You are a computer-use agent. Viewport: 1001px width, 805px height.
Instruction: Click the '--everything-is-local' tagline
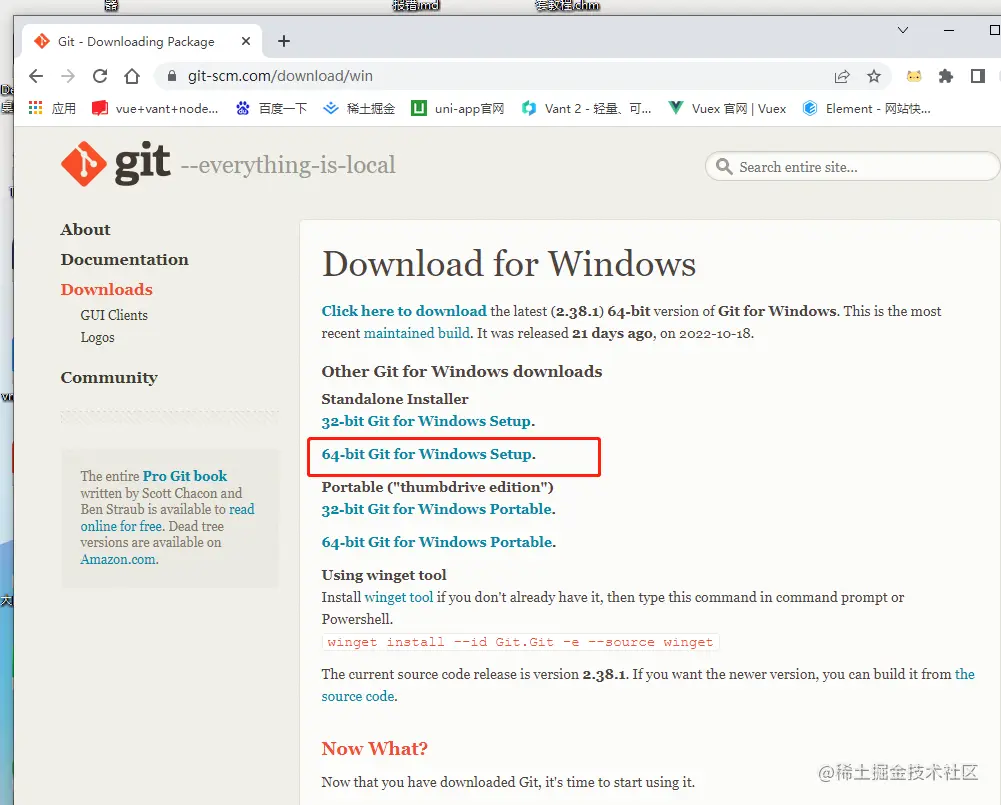288,165
